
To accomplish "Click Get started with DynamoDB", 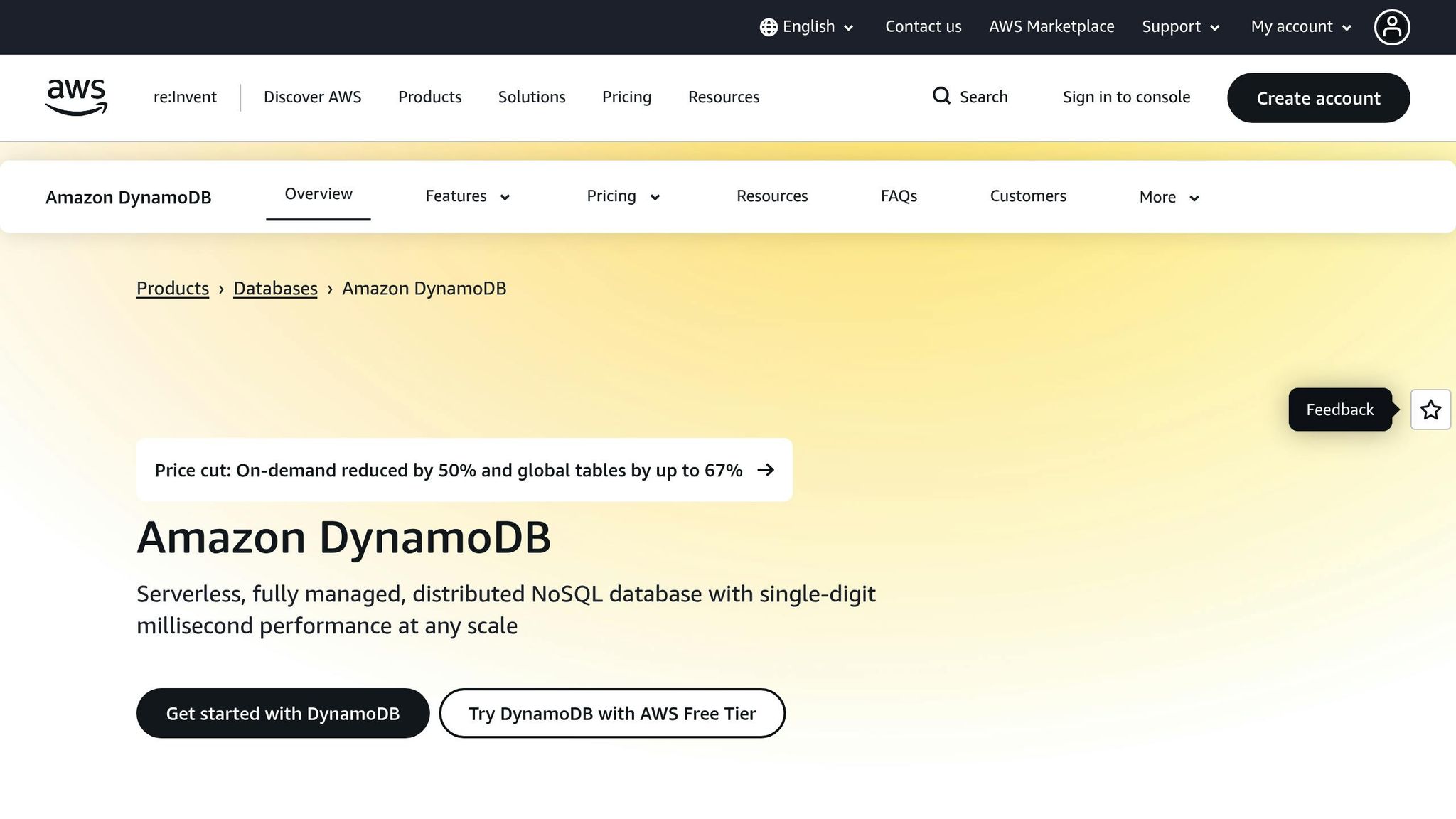I will [x=282, y=713].
